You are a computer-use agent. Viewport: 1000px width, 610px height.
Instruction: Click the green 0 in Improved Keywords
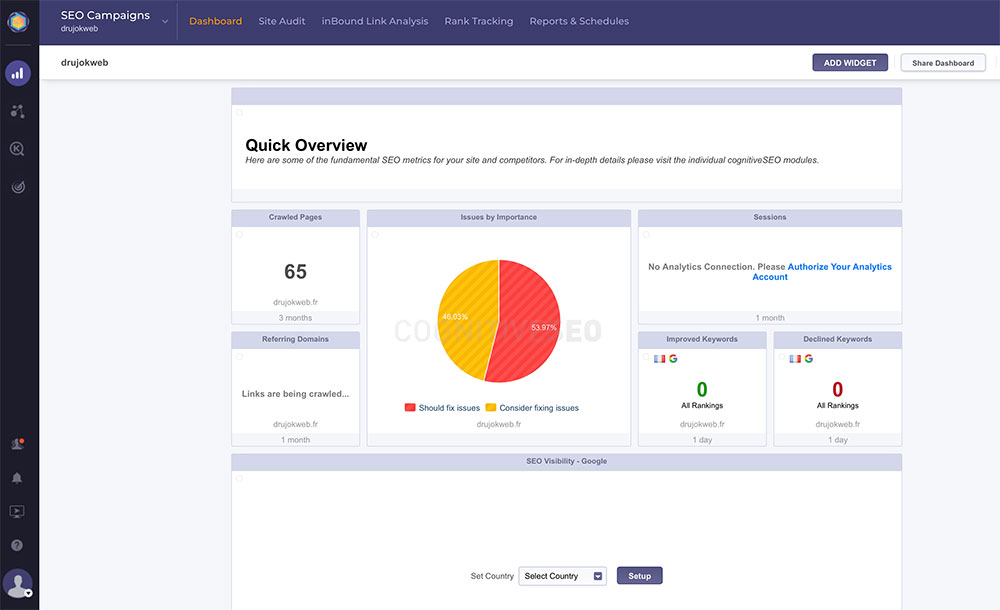(702, 389)
